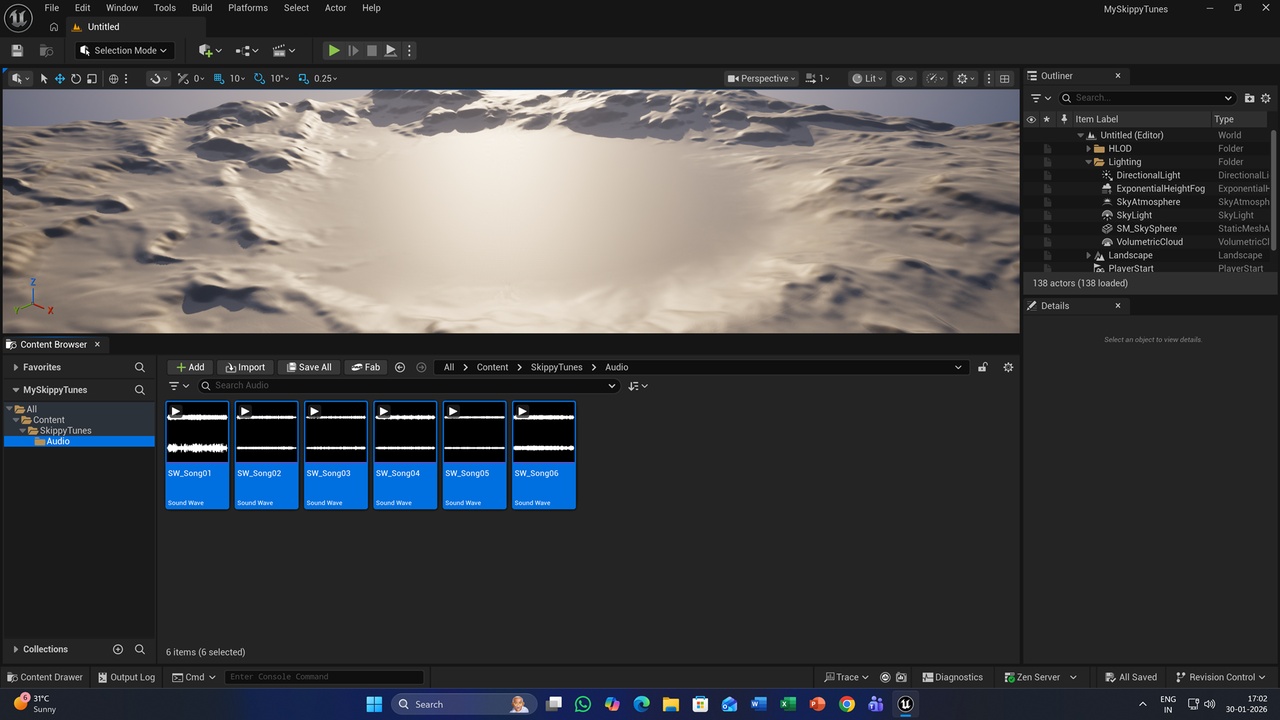
Task: Open the Actor menu
Action: [x=336, y=7]
